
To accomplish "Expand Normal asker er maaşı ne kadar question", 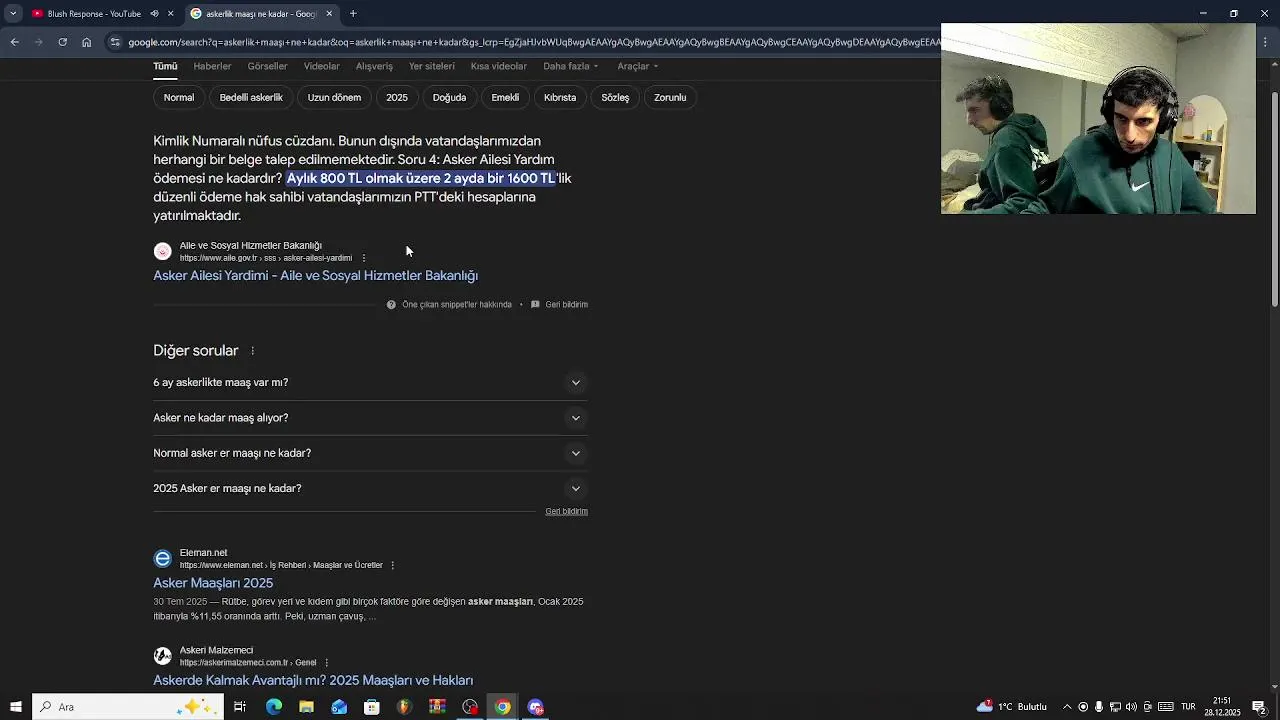I will [x=370, y=453].
